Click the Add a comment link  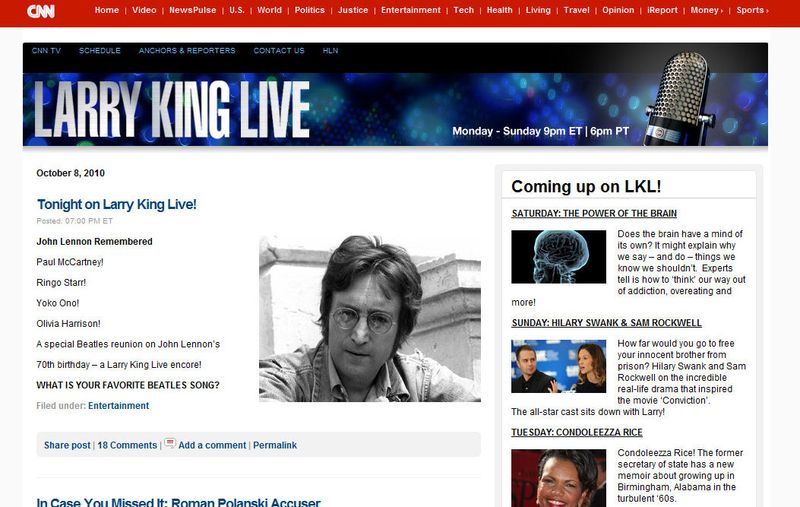tap(212, 445)
